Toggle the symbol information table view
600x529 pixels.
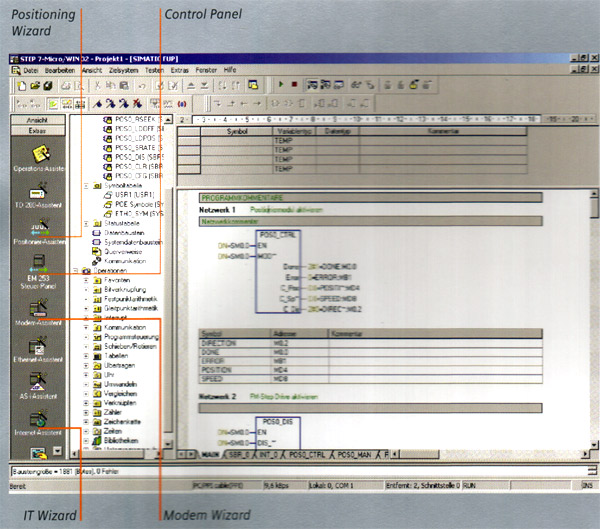(80, 104)
